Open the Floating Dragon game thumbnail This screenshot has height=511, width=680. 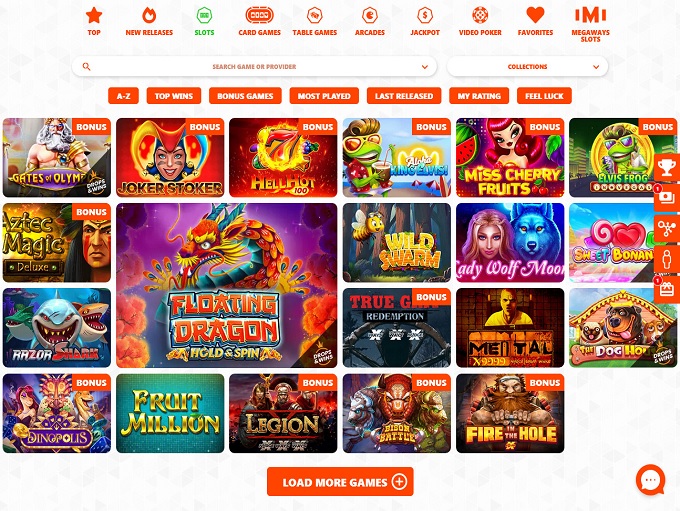(226, 285)
